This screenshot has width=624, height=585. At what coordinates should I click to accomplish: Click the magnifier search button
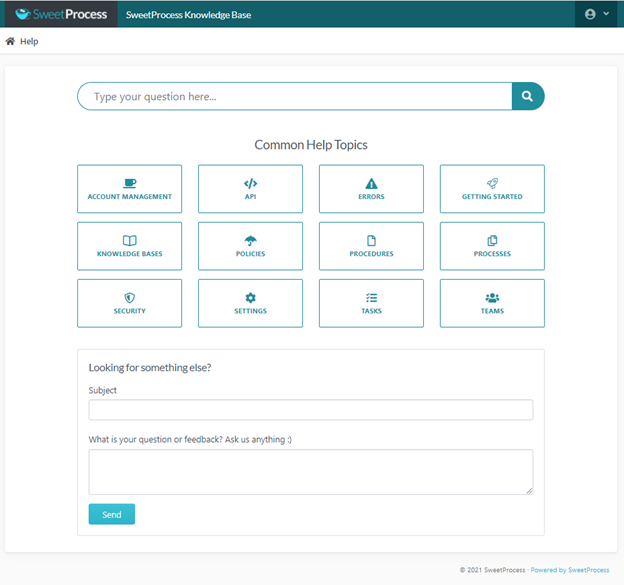(x=528, y=96)
